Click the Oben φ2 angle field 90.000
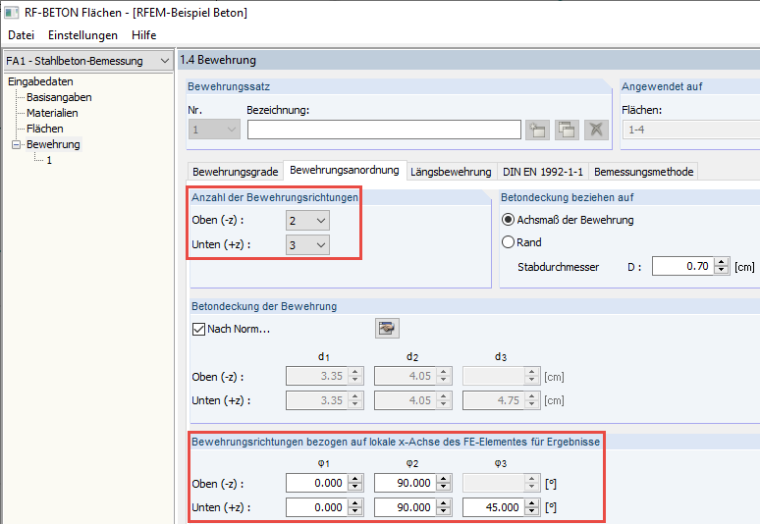The width and height of the screenshot is (760, 524). 405,483
